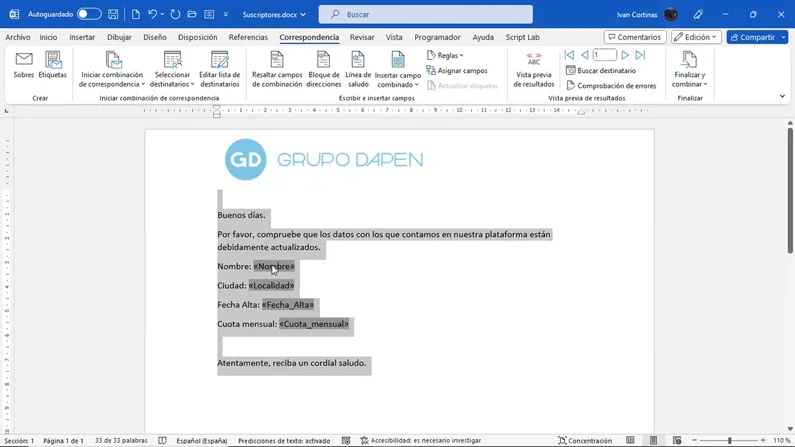Click the record number input box

click(604, 55)
